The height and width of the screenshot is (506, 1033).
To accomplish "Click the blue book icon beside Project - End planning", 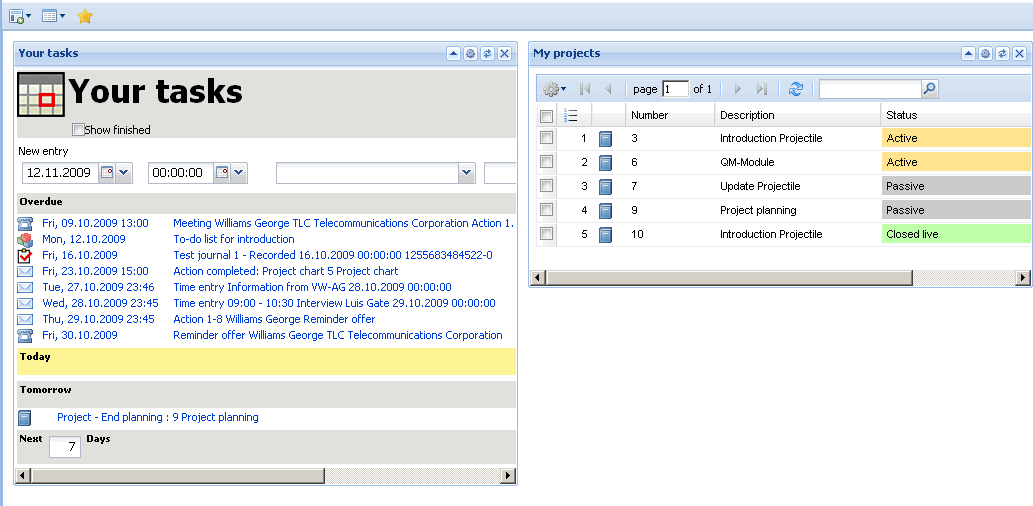I will (x=25, y=418).
